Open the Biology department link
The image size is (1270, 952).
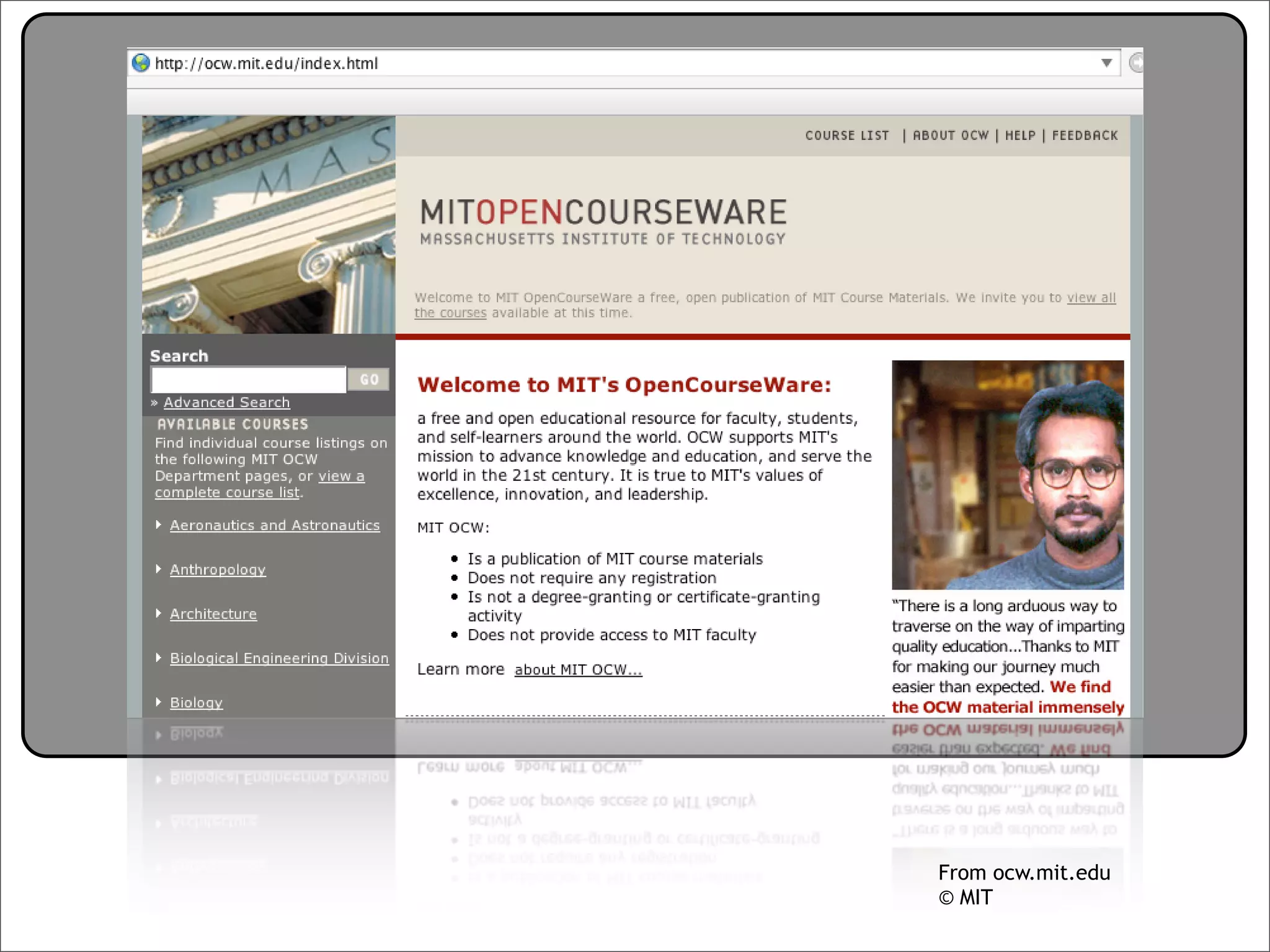(x=196, y=703)
